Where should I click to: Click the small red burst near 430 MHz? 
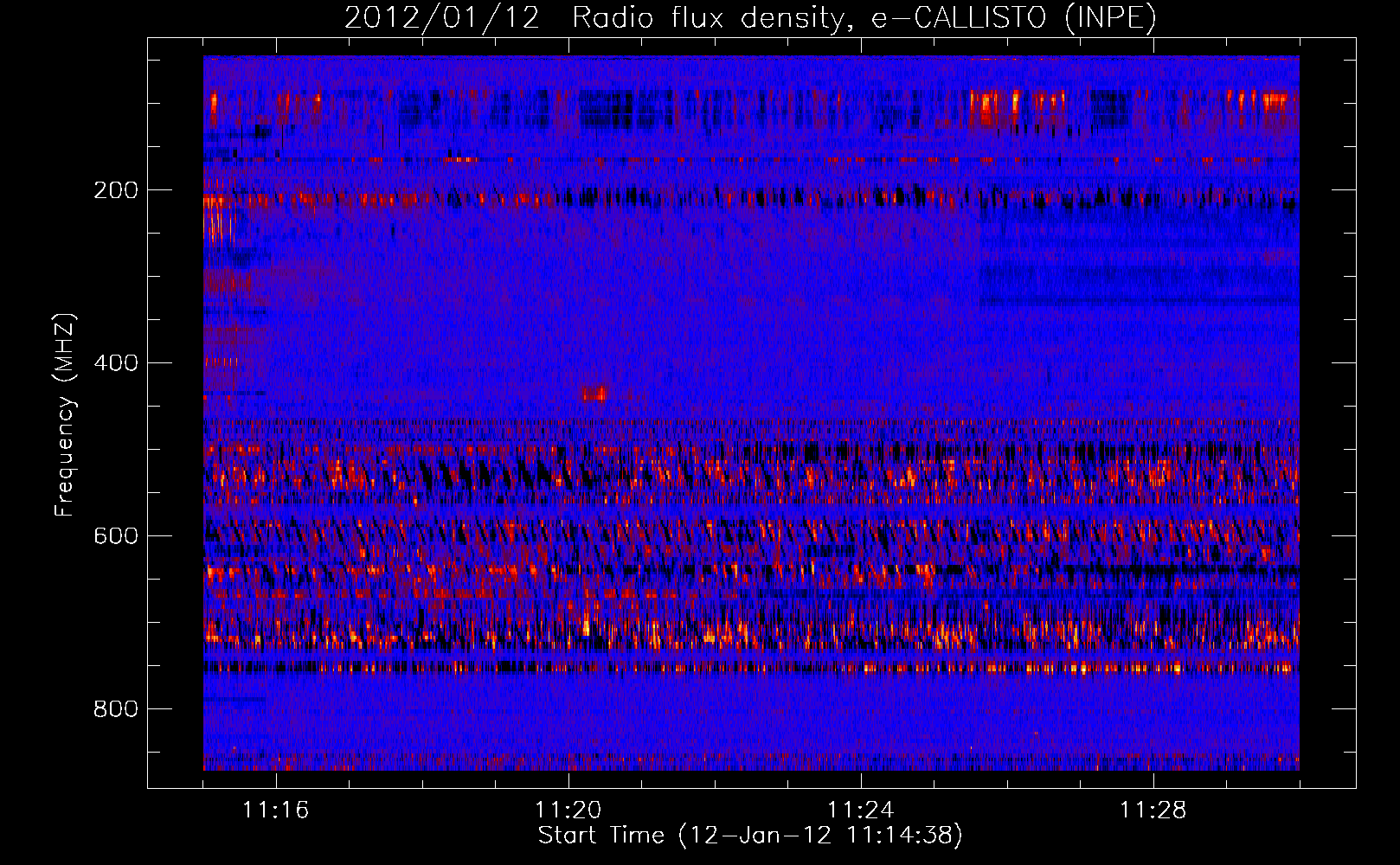595,394
